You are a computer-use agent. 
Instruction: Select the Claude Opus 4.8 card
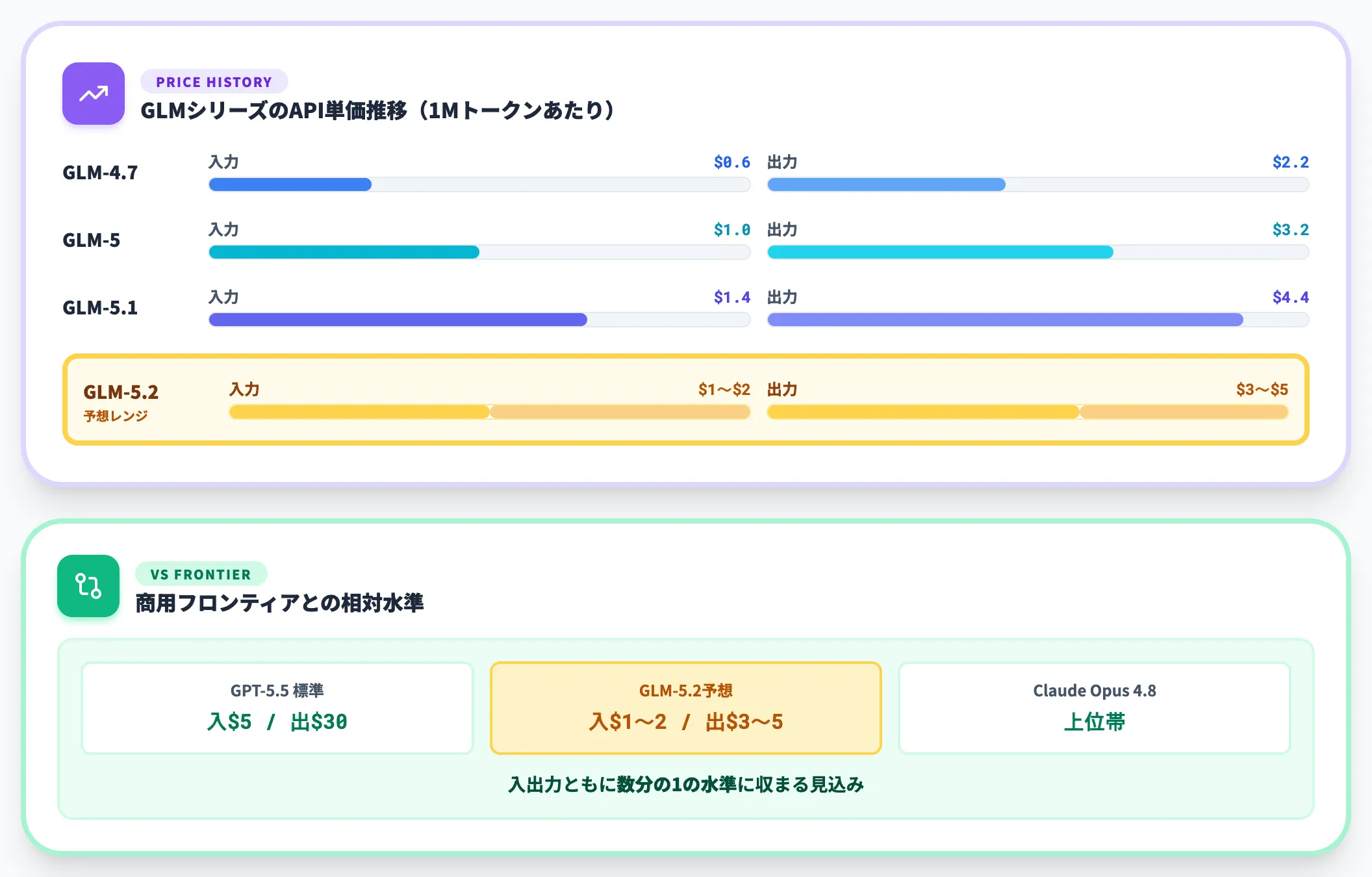coord(1095,707)
